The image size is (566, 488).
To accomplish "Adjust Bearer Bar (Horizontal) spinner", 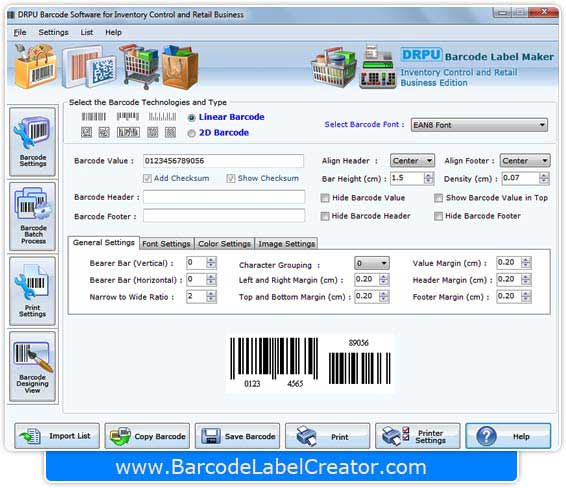I will pos(212,279).
